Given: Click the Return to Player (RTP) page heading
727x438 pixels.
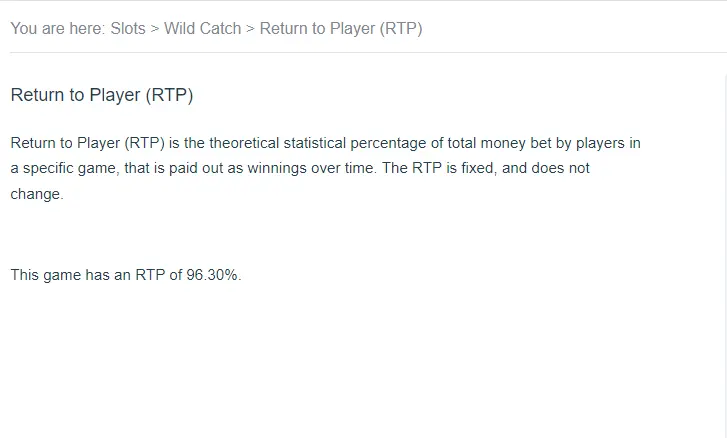Looking at the screenshot, I should tap(102, 95).
